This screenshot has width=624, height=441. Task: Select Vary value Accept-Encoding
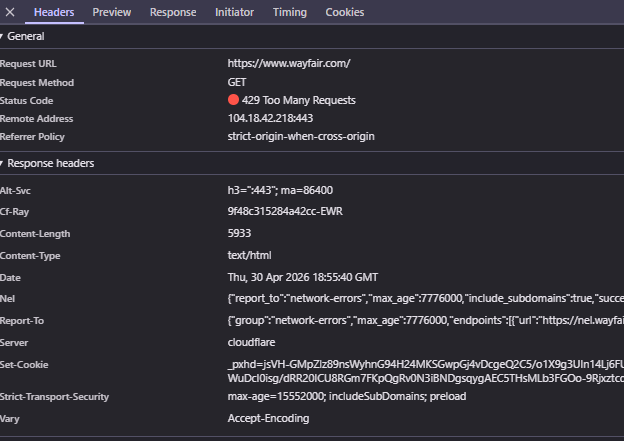point(268,418)
